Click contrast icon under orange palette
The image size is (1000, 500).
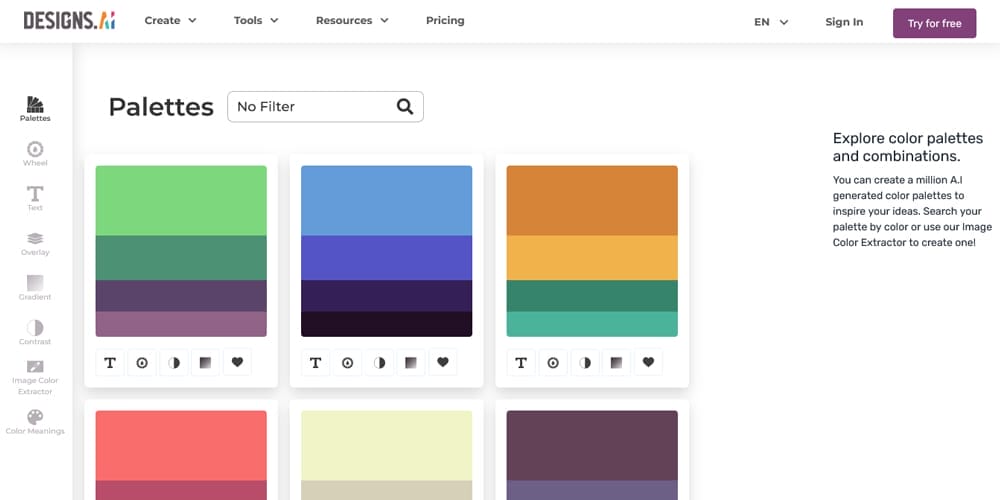[585, 362]
